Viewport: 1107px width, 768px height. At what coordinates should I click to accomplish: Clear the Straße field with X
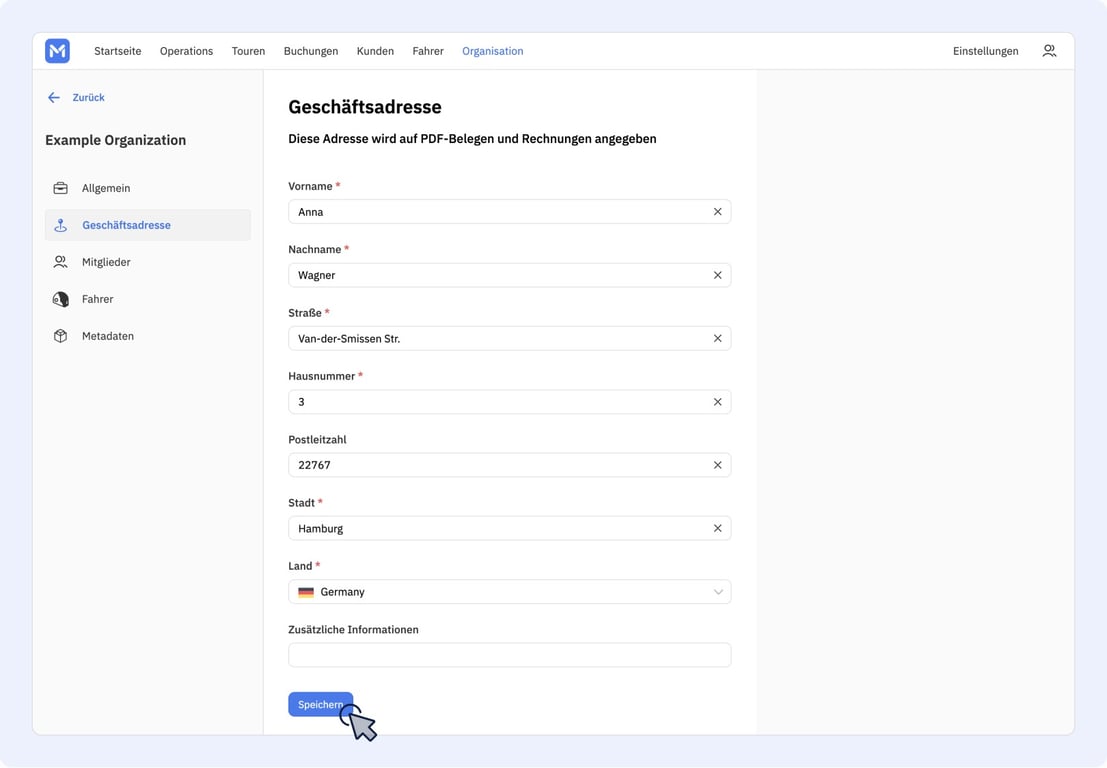click(x=717, y=338)
